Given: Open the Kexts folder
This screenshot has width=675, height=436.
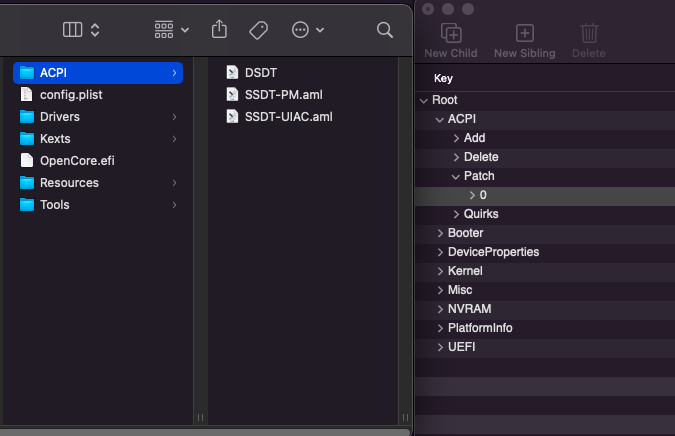Looking at the screenshot, I should [98, 139].
